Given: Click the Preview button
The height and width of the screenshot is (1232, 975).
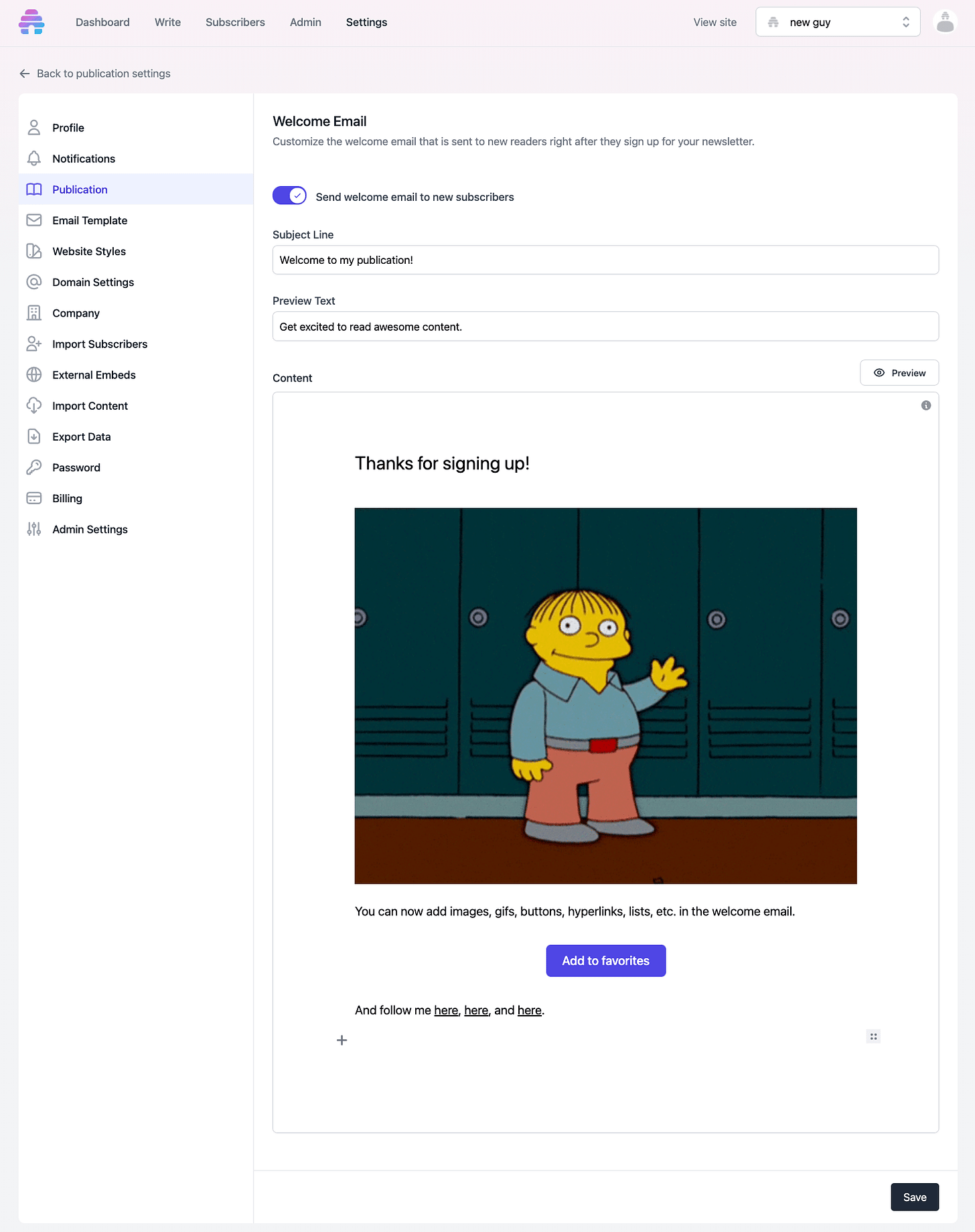Looking at the screenshot, I should (x=899, y=373).
